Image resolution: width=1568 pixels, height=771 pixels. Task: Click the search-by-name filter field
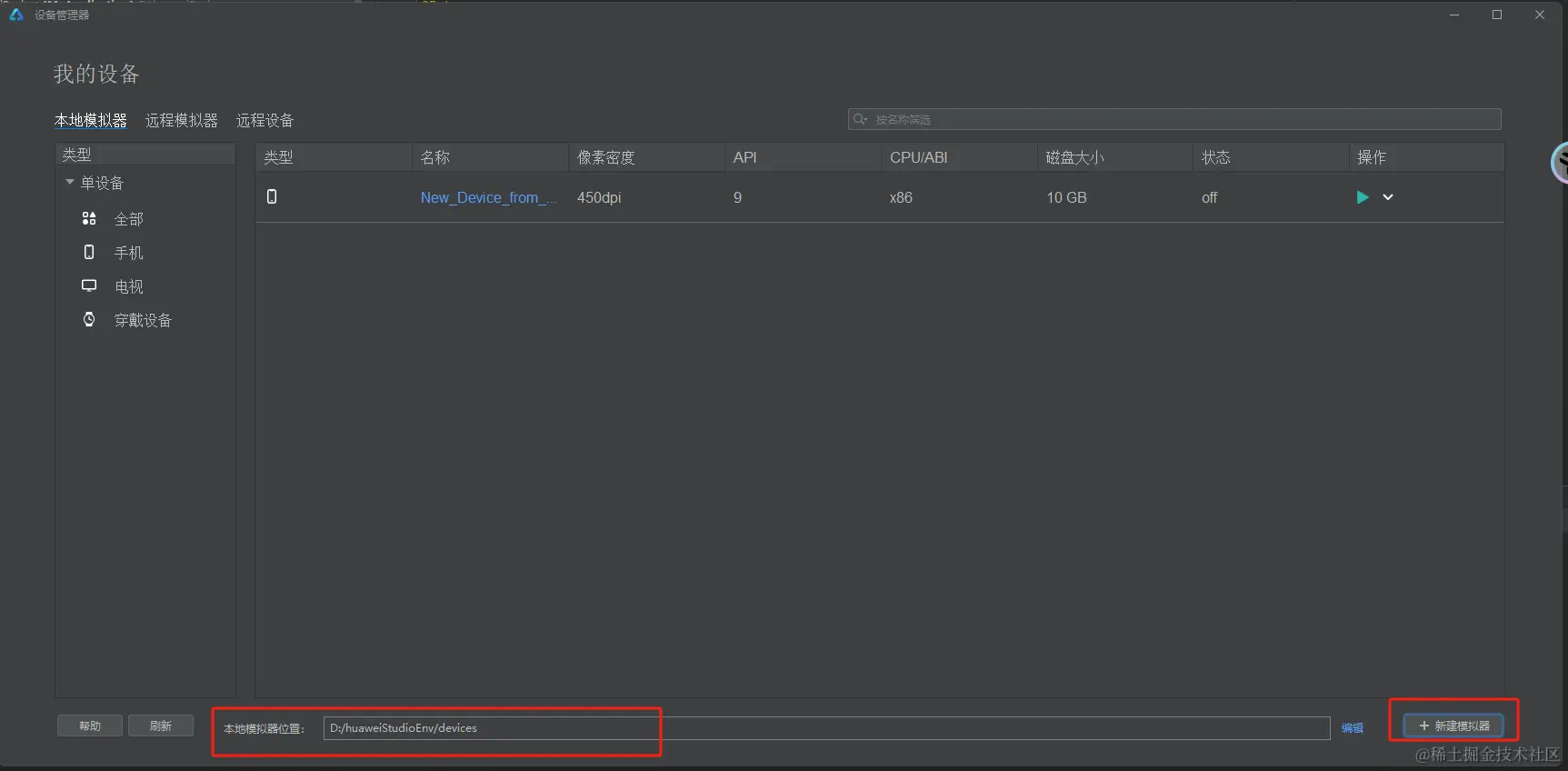pyautogui.click(x=1174, y=119)
